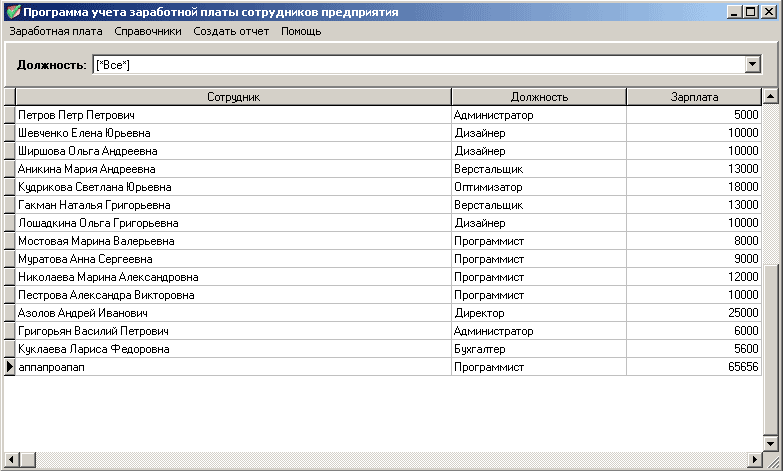Select row marker for Петров Петр Петрович

9,115
